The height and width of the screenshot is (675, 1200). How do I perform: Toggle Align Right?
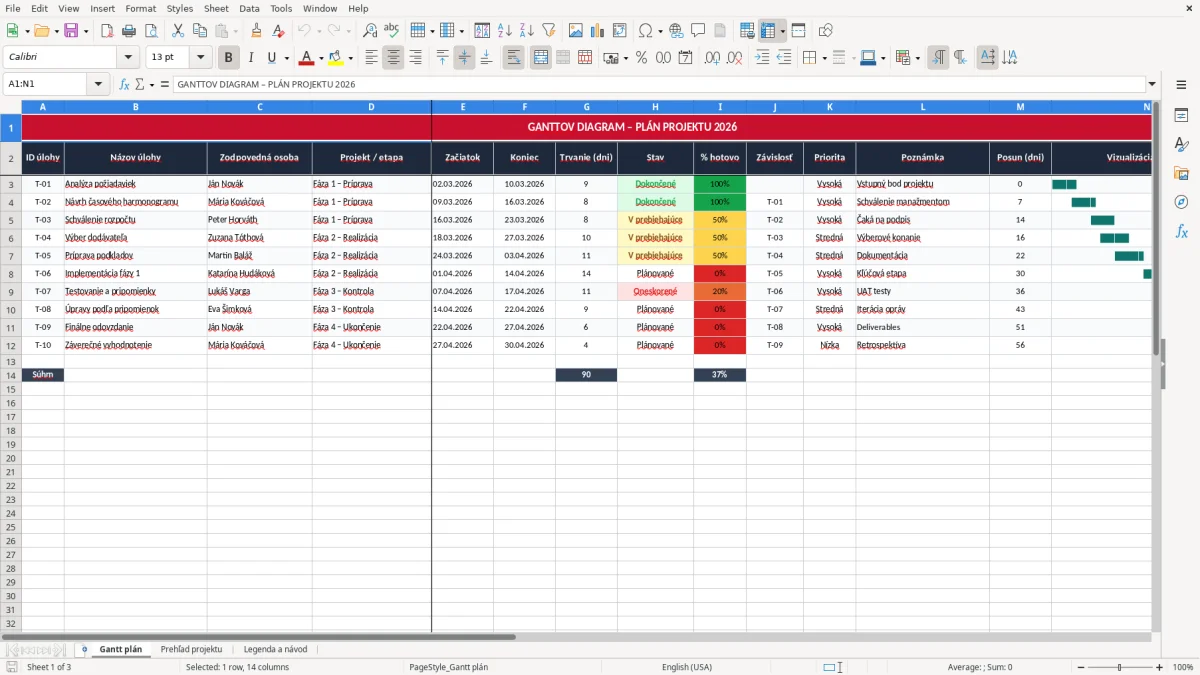click(415, 58)
